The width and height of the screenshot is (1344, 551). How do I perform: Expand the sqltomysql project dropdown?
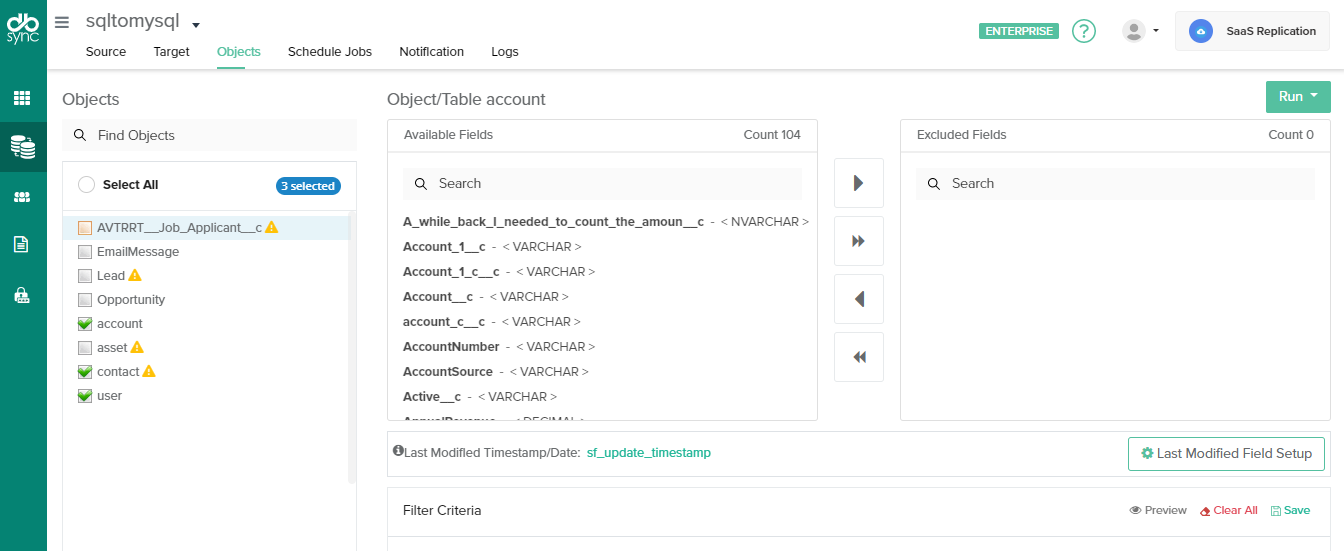click(x=196, y=25)
